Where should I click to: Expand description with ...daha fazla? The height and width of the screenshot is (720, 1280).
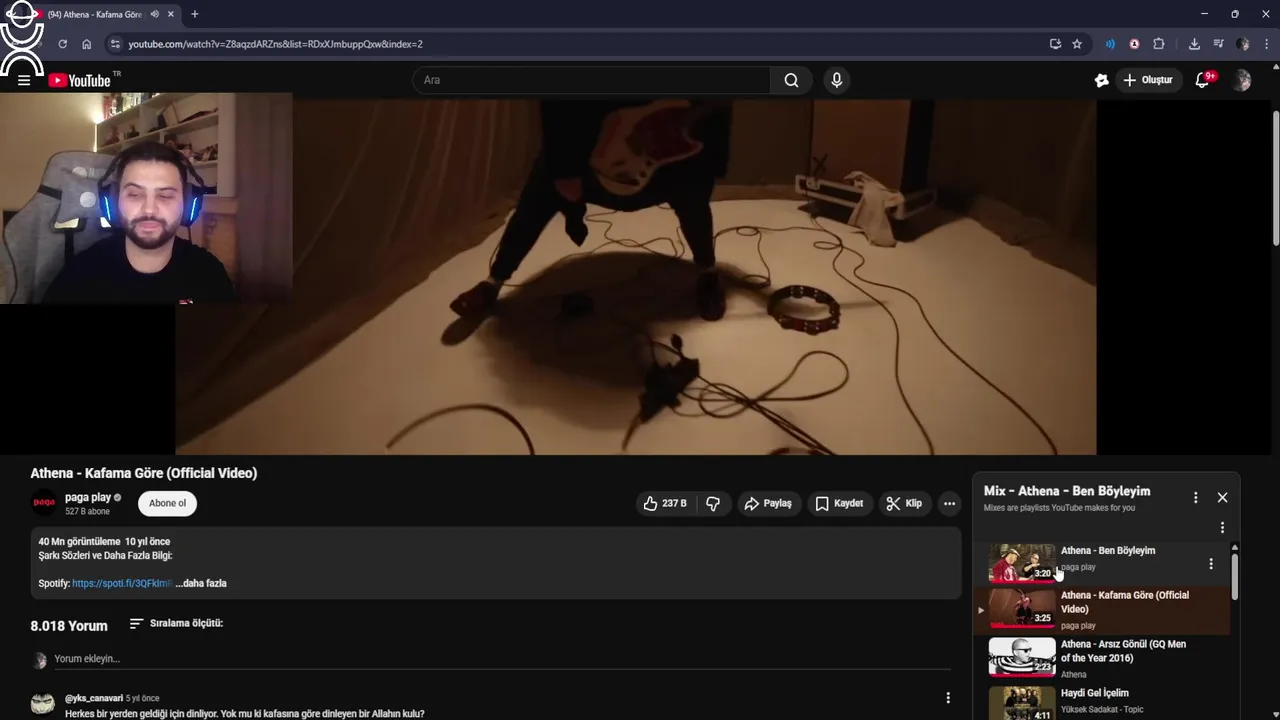point(201,583)
